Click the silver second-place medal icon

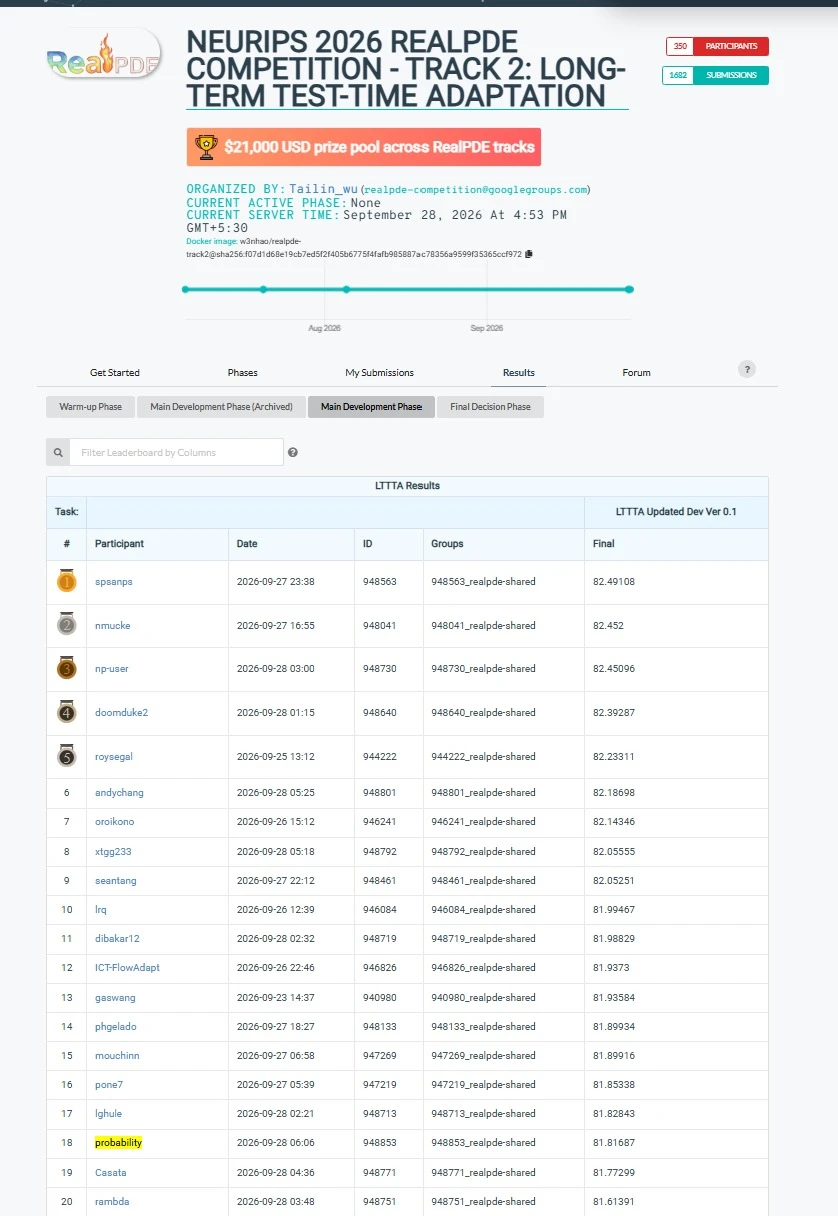pyautogui.click(x=67, y=625)
